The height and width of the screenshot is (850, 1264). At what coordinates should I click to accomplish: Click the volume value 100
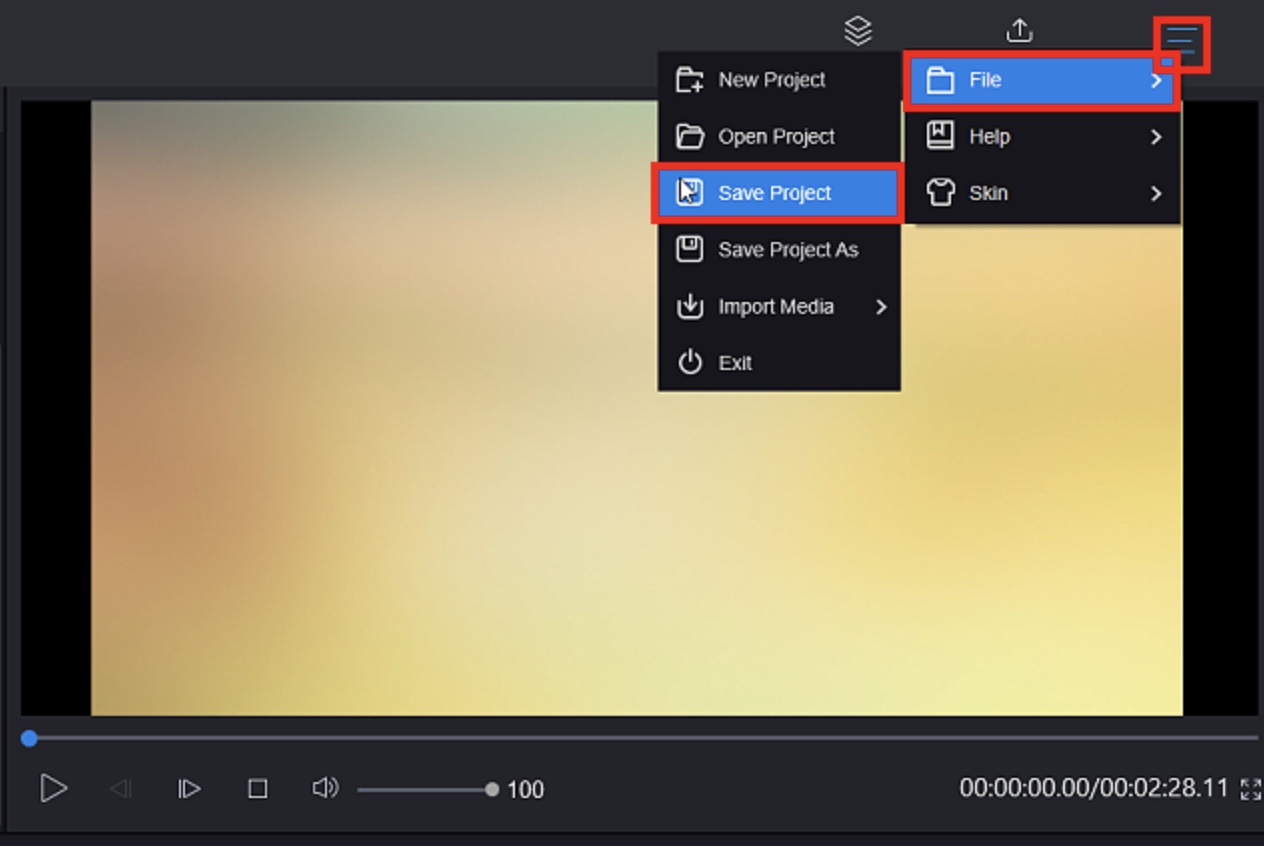(526, 790)
